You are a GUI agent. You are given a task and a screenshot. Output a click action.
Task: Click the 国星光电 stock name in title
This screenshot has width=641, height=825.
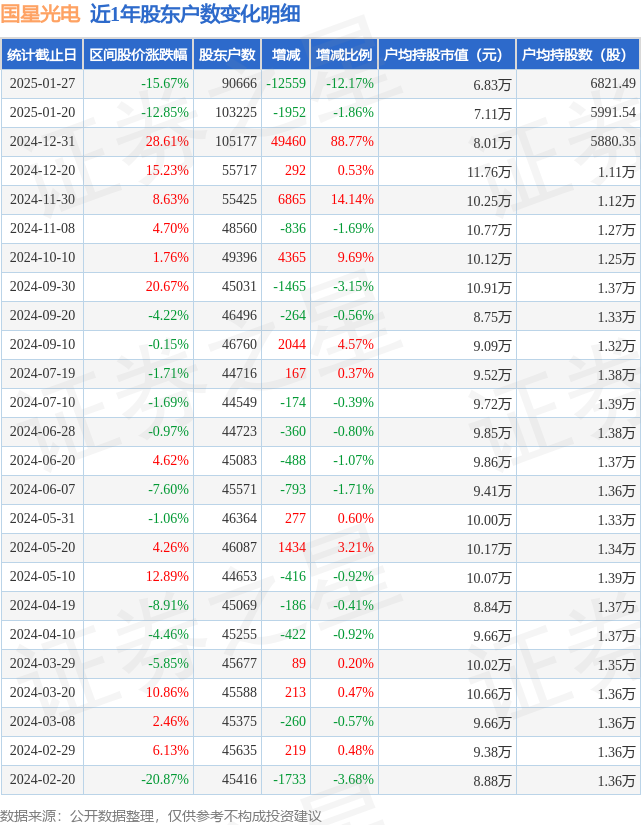41,14
